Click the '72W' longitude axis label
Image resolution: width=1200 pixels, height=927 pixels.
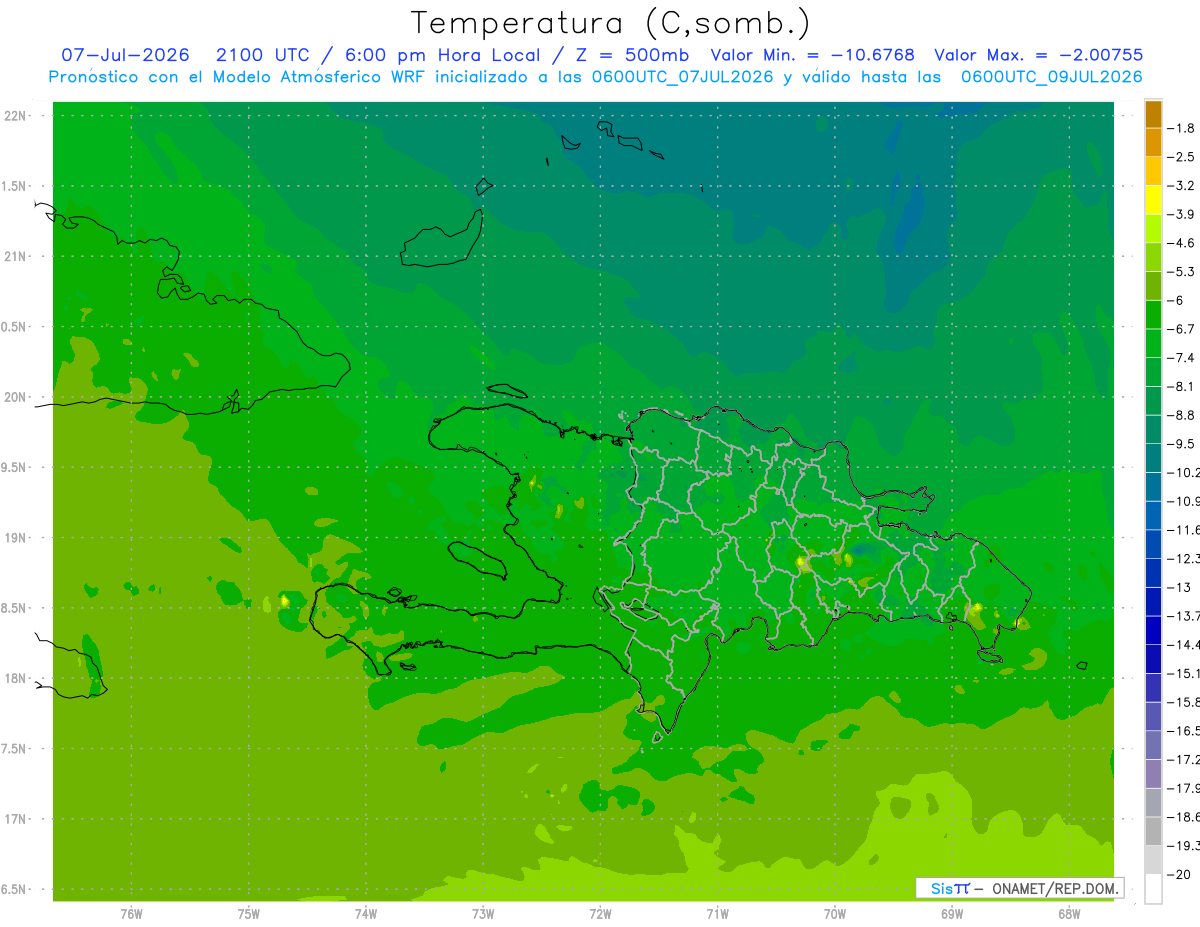coord(600,913)
